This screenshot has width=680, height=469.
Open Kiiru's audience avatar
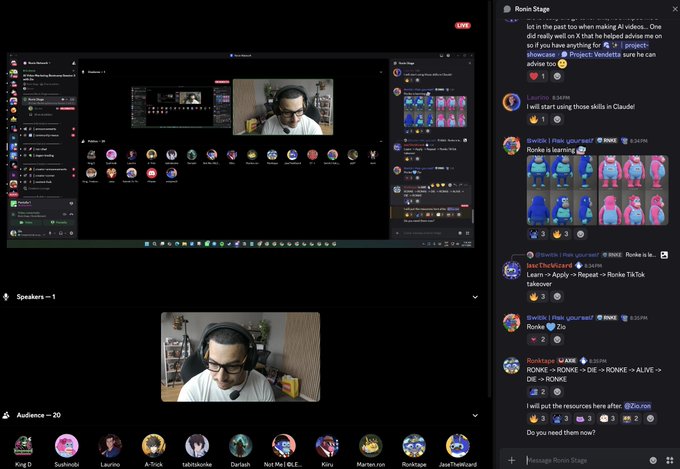pos(327,446)
